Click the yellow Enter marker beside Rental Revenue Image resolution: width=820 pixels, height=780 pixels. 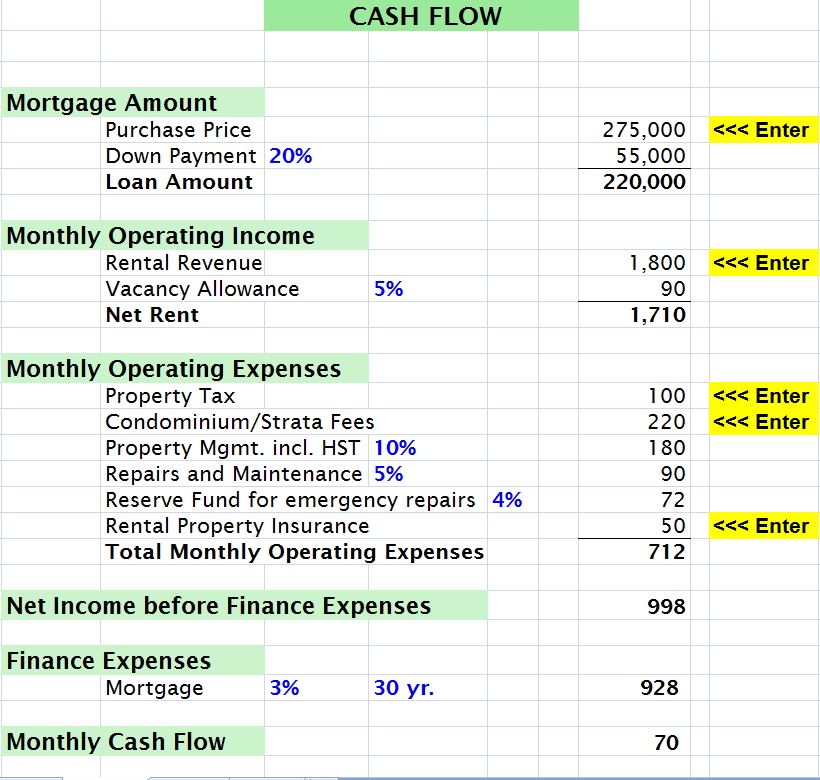click(764, 262)
